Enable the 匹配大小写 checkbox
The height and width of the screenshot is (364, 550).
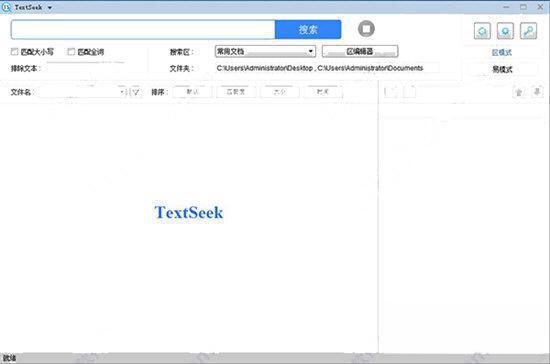point(14,52)
